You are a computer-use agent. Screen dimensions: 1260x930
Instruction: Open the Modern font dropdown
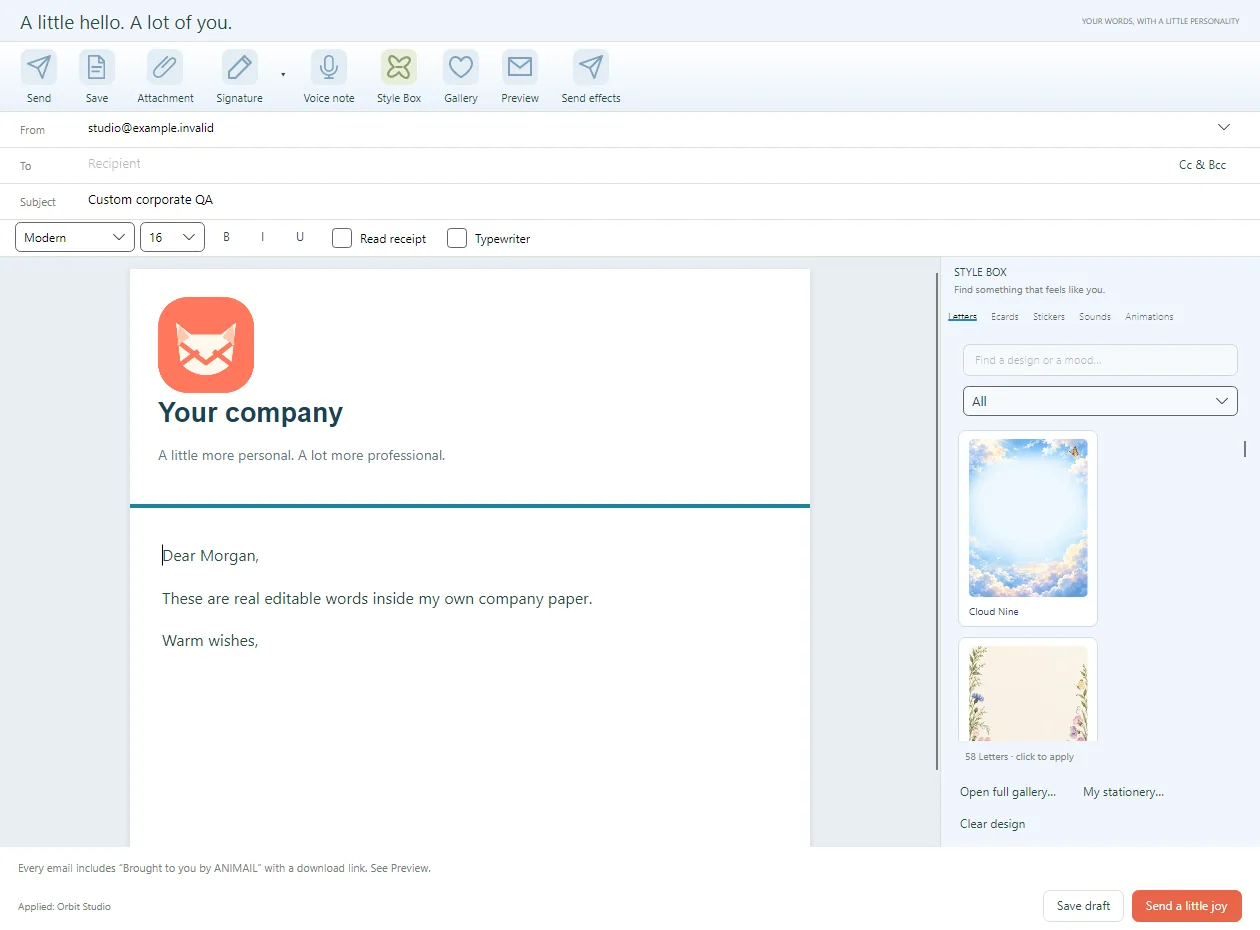click(75, 237)
